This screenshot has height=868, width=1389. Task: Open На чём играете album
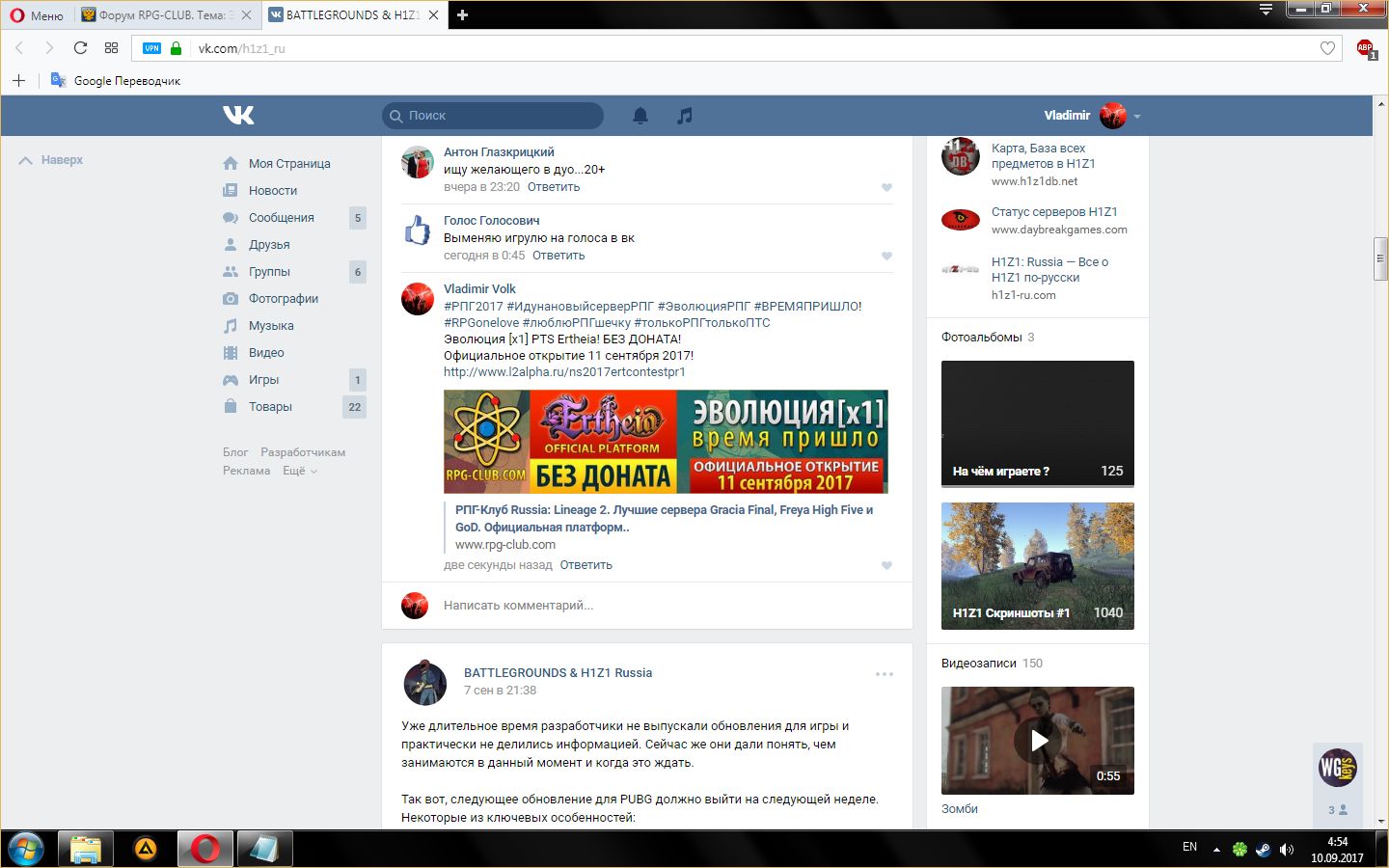pos(1038,423)
